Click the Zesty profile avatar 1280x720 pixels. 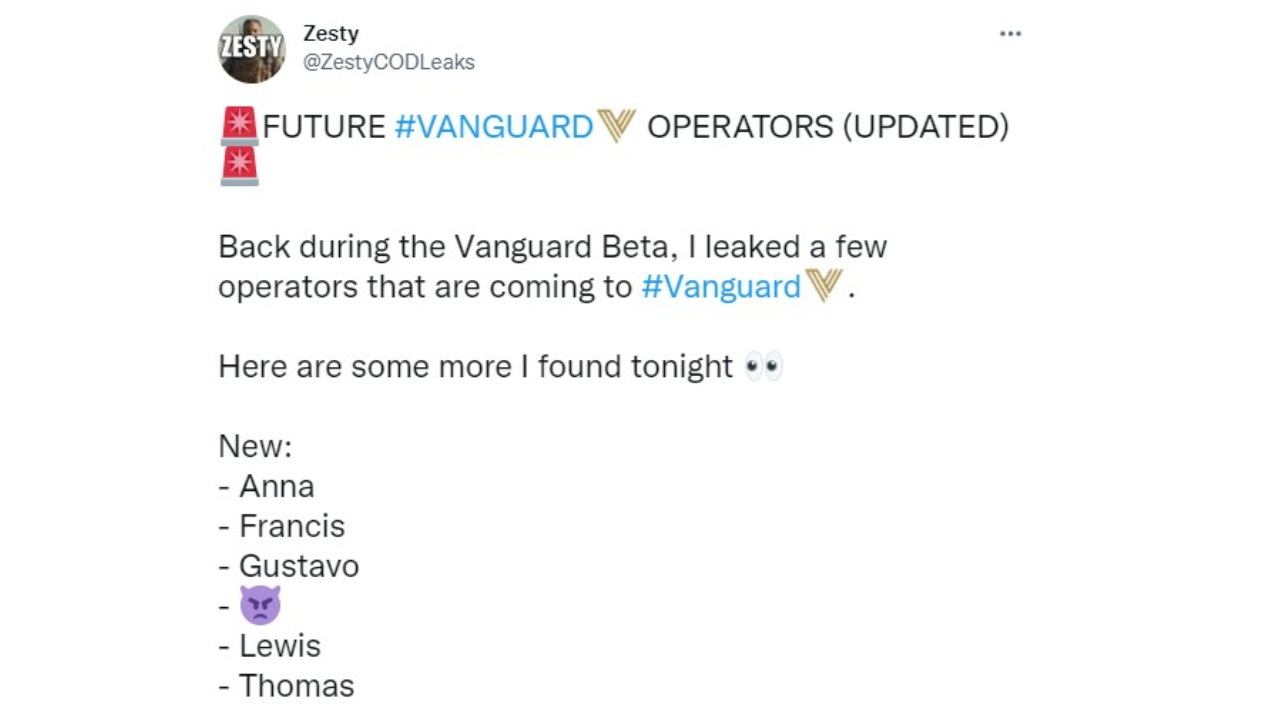(x=252, y=49)
